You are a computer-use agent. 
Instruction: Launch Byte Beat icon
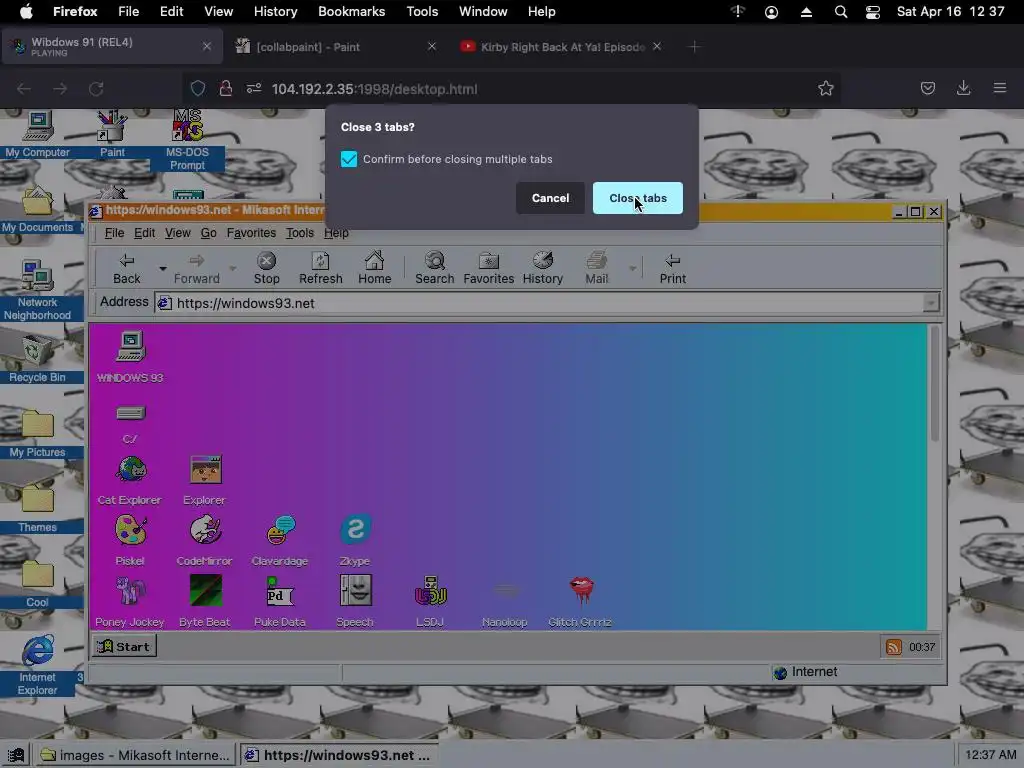pos(204,601)
